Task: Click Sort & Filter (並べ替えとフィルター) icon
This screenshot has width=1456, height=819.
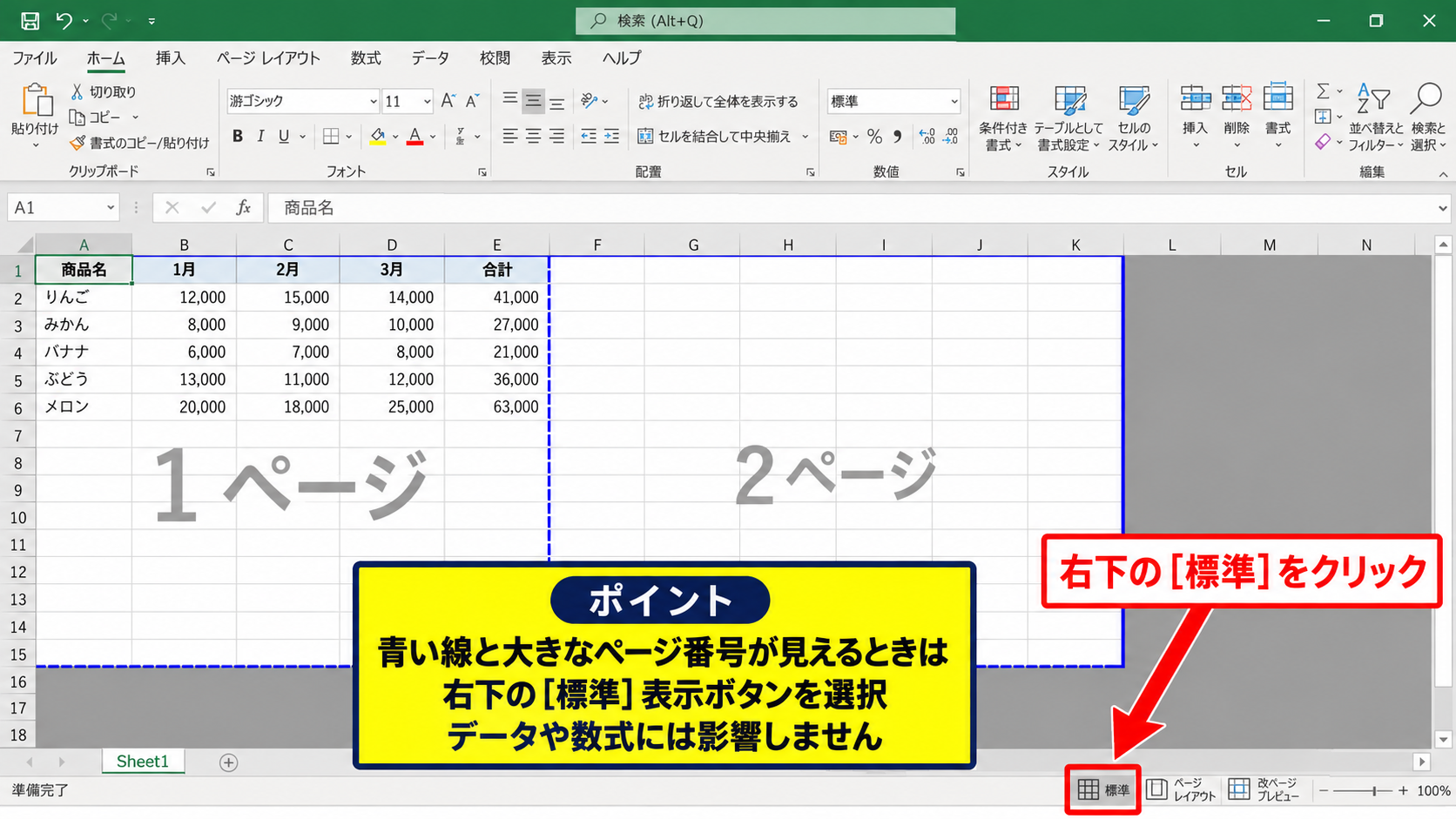Action: coord(1373,99)
